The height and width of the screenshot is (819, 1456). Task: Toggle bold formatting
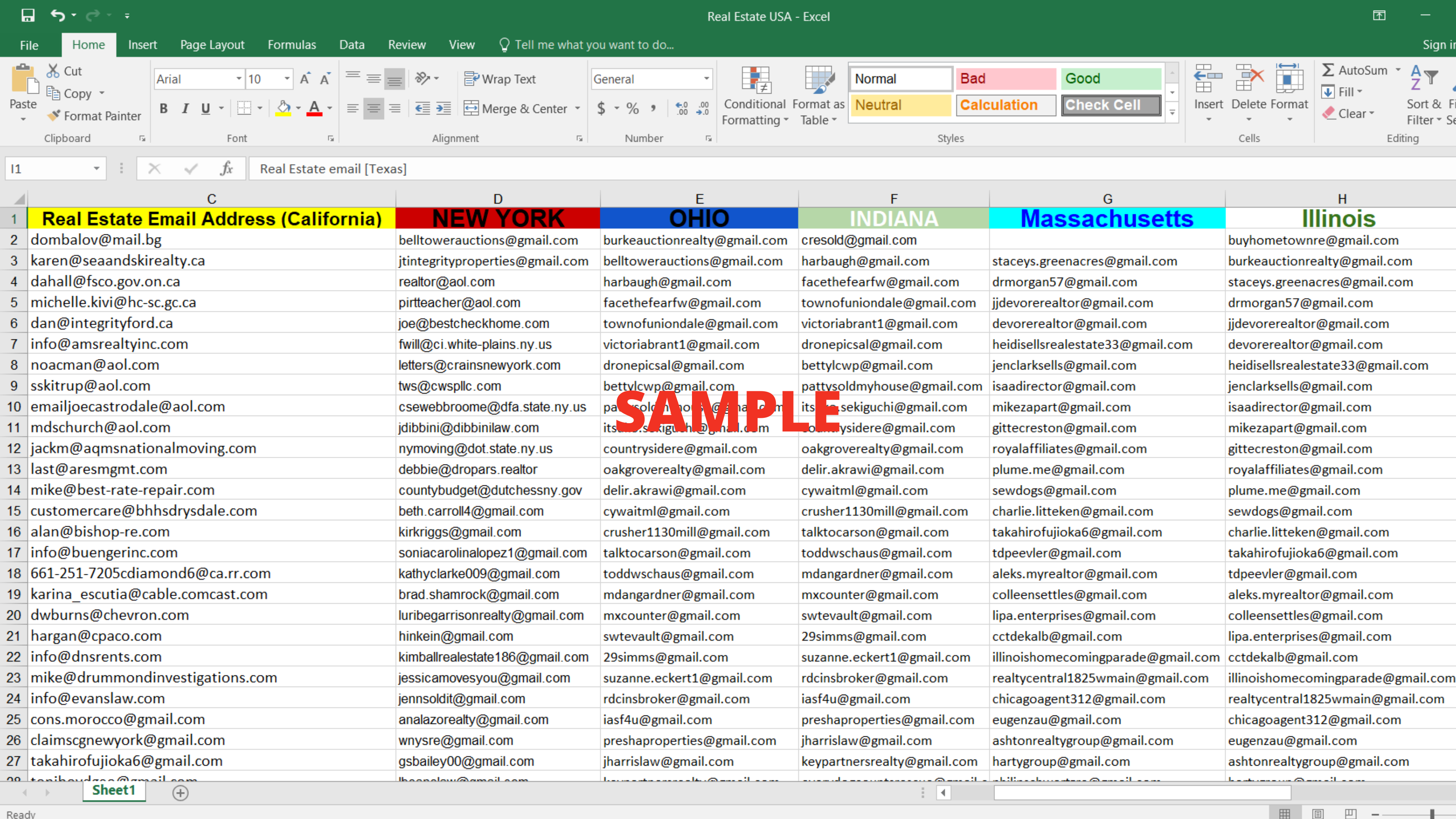point(164,108)
